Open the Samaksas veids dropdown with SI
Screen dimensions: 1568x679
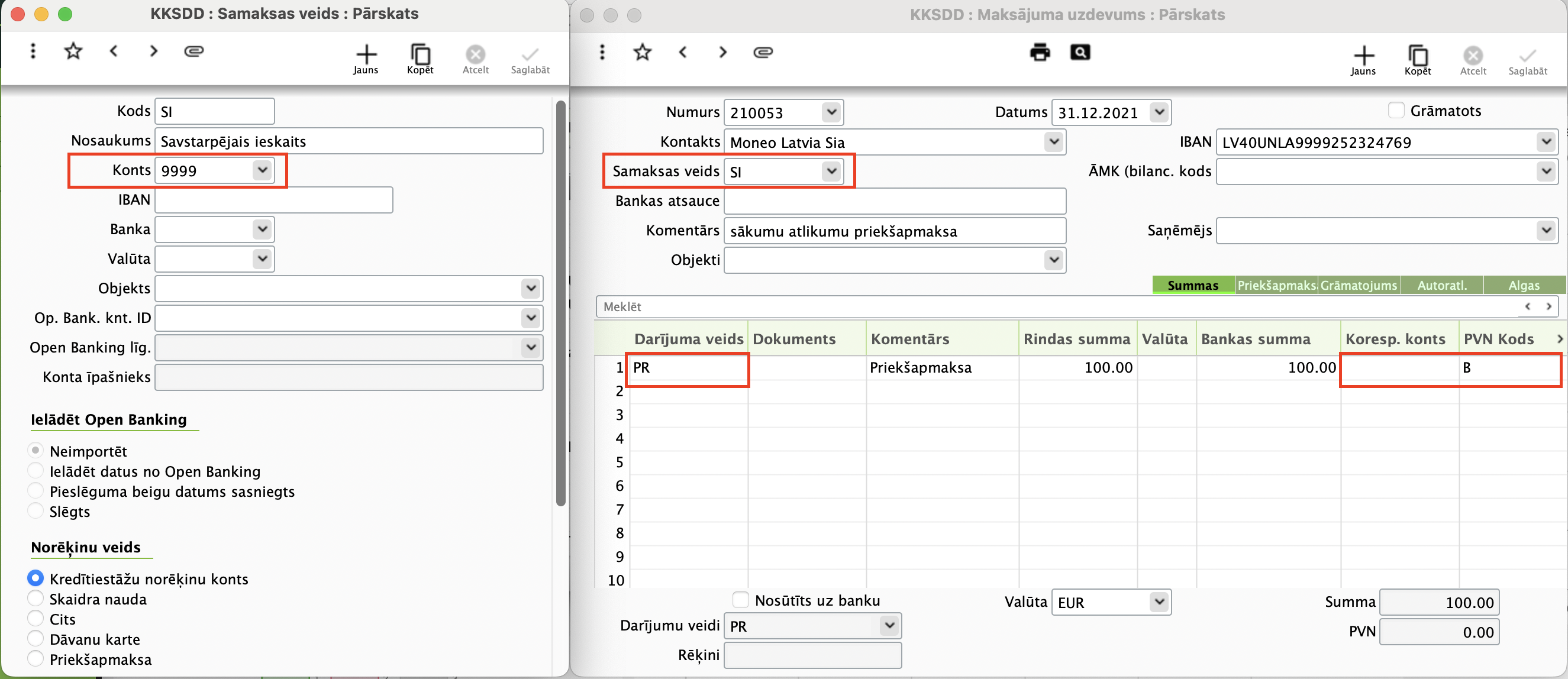coord(831,171)
